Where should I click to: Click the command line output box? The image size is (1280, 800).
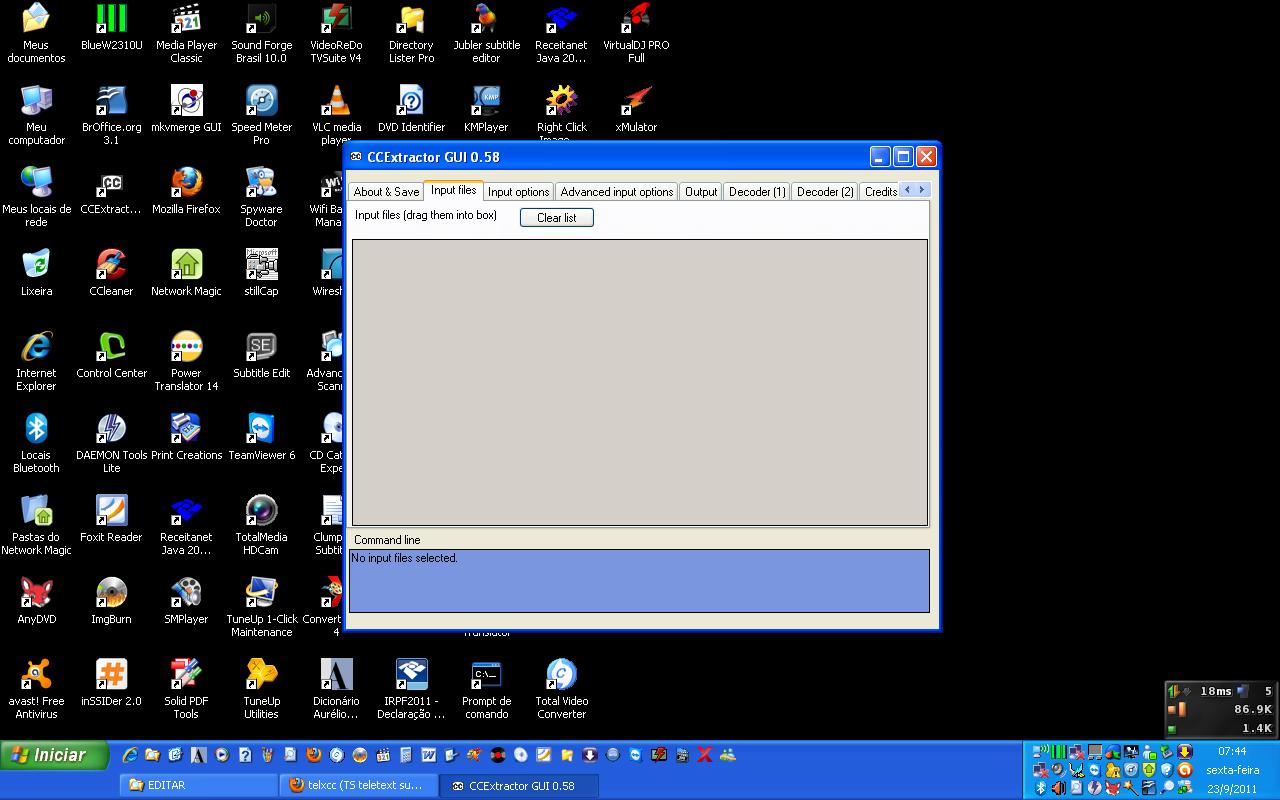click(x=639, y=580)
